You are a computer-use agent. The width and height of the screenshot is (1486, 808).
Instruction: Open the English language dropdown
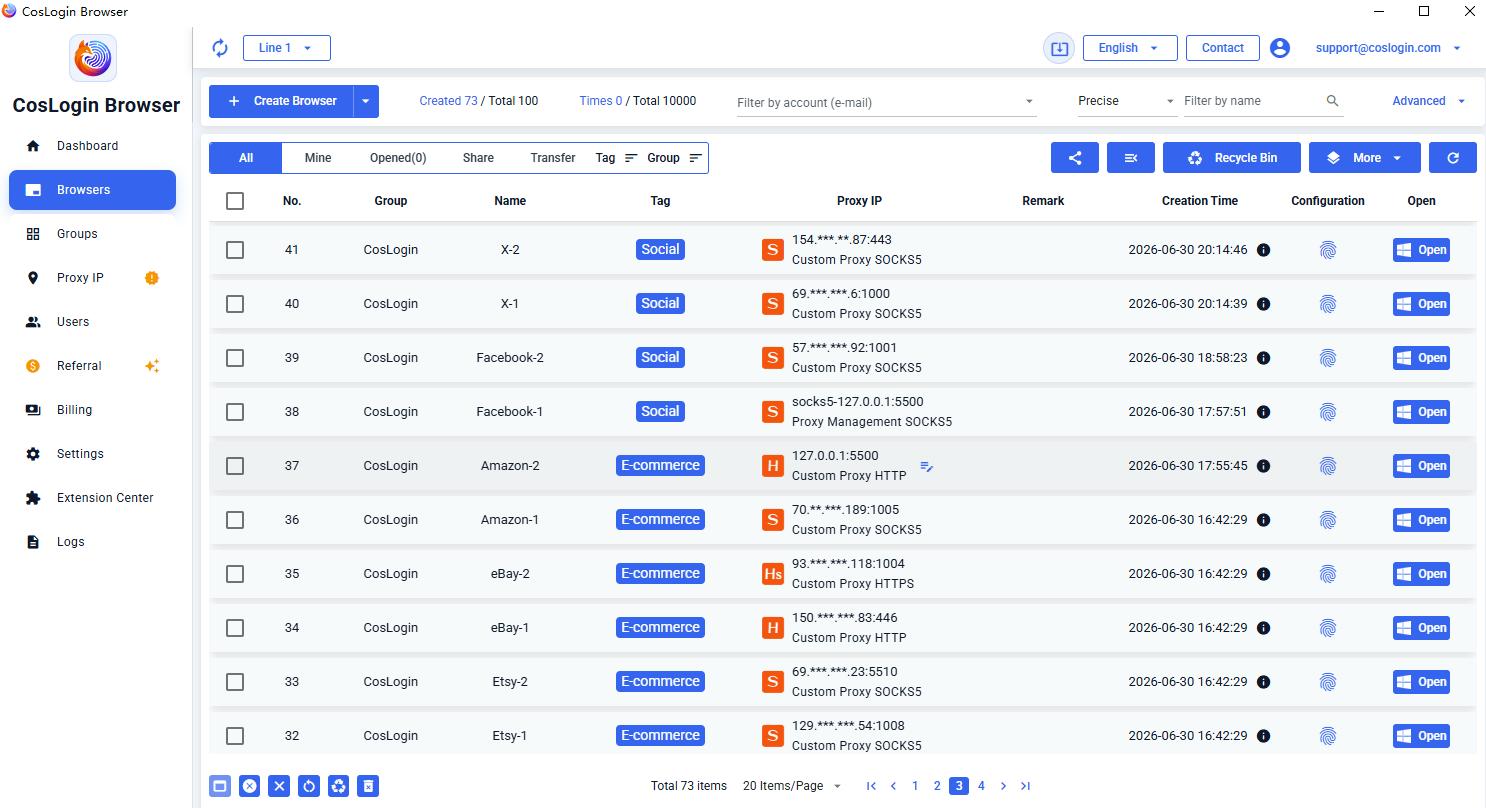1129,48
